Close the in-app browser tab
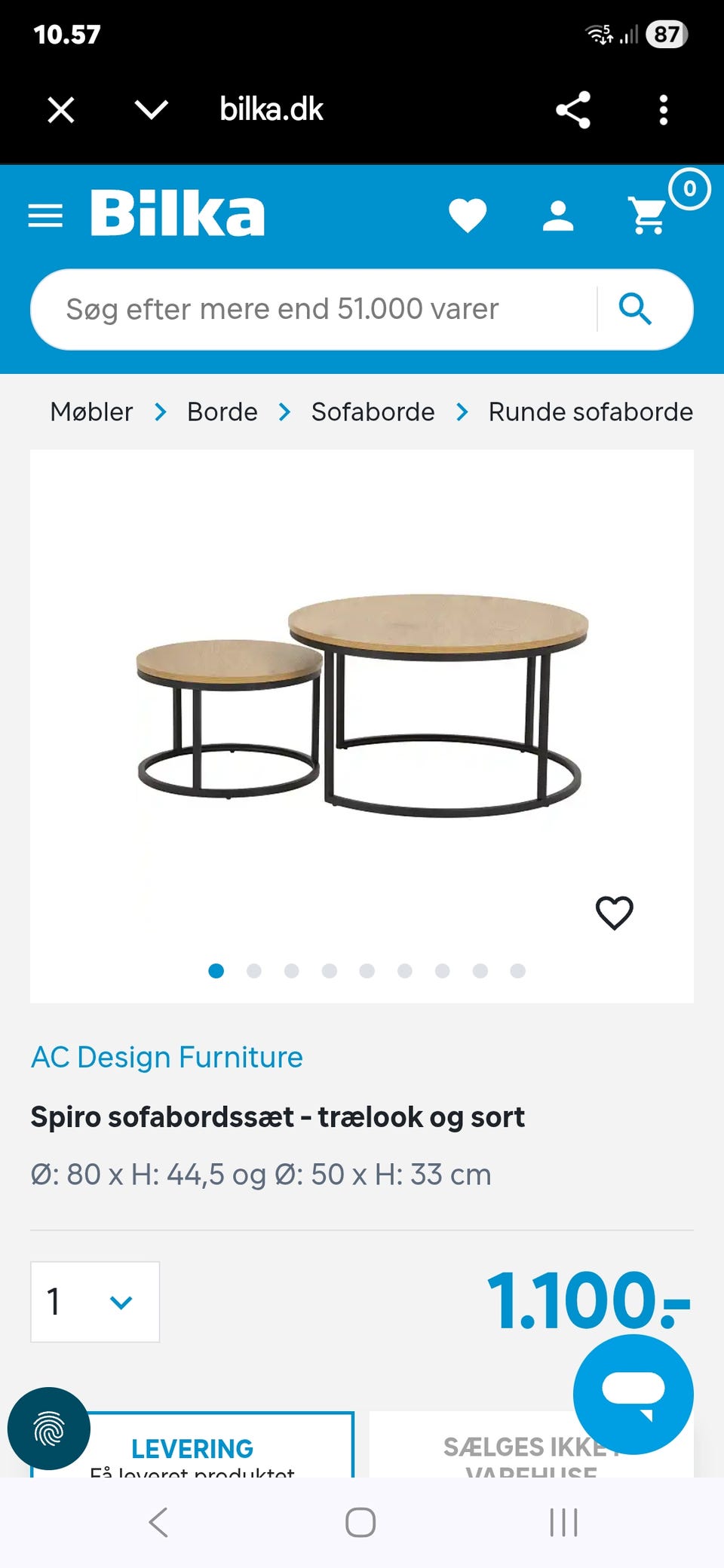 61,110
